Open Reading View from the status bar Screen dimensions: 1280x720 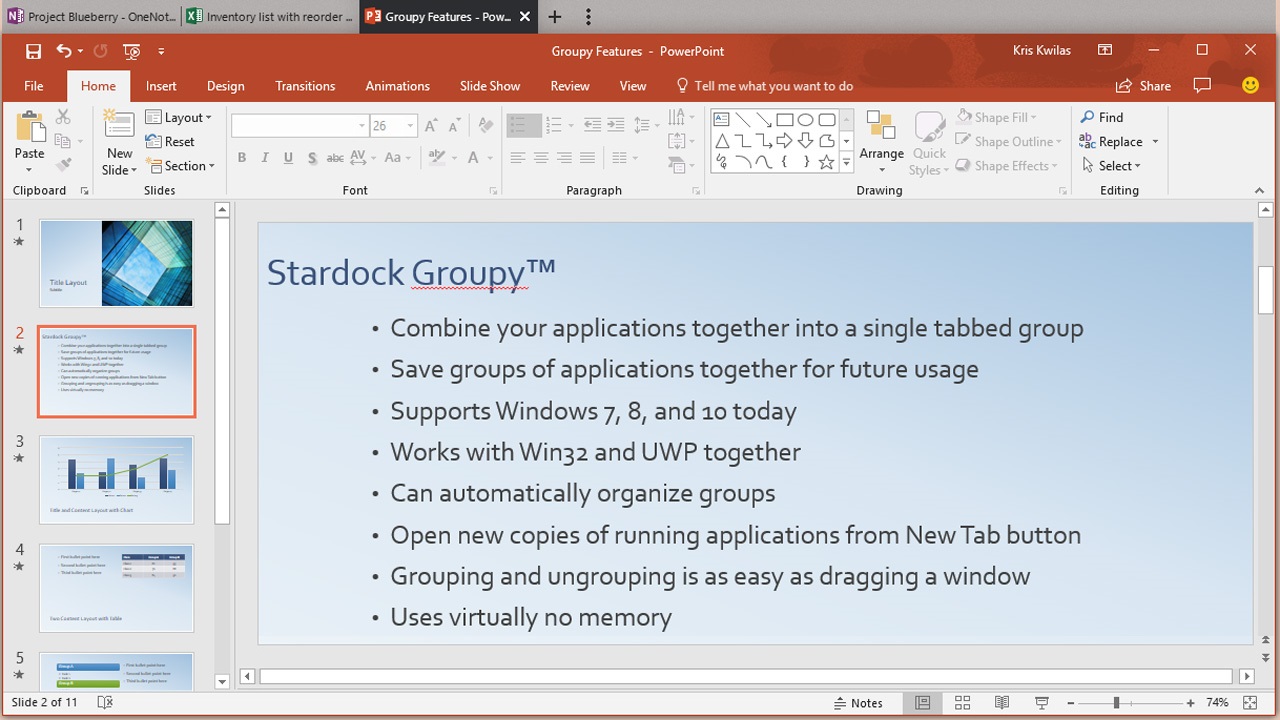(x=1002, y=702)
